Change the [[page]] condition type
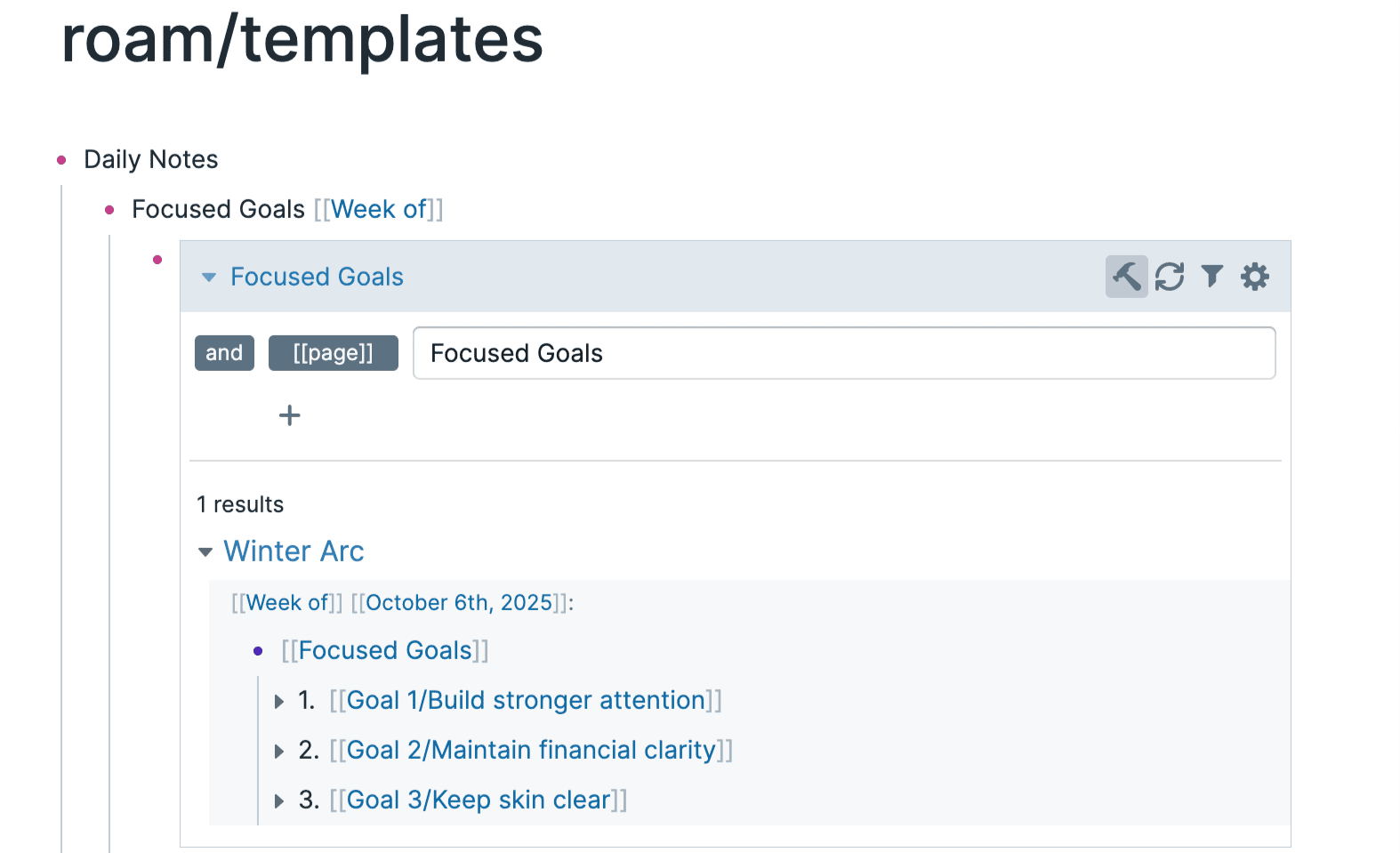Screen dimensions: 1400x853 pos(333,353)
